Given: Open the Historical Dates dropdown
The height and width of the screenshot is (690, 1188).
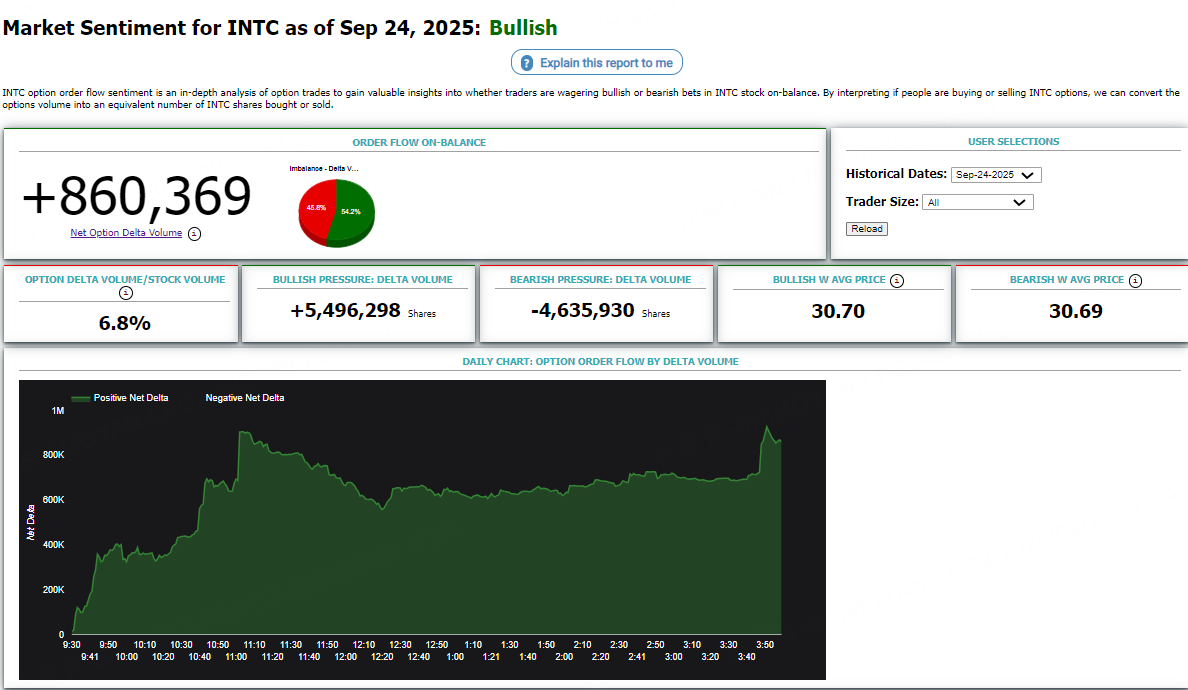Looking at the screenshot, I should point(996,175).
